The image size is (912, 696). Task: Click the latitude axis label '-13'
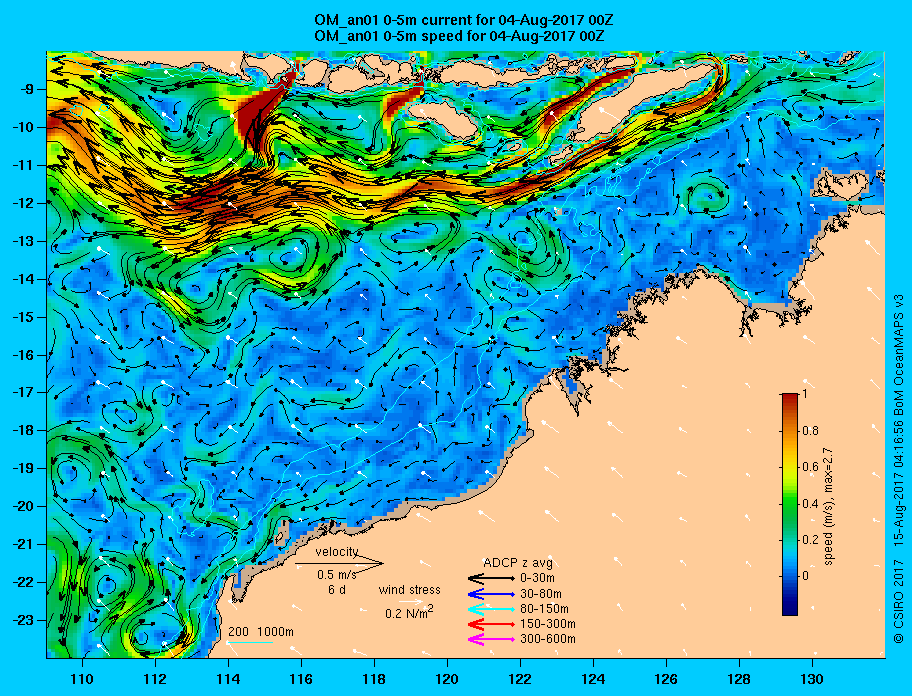[24, 241]
